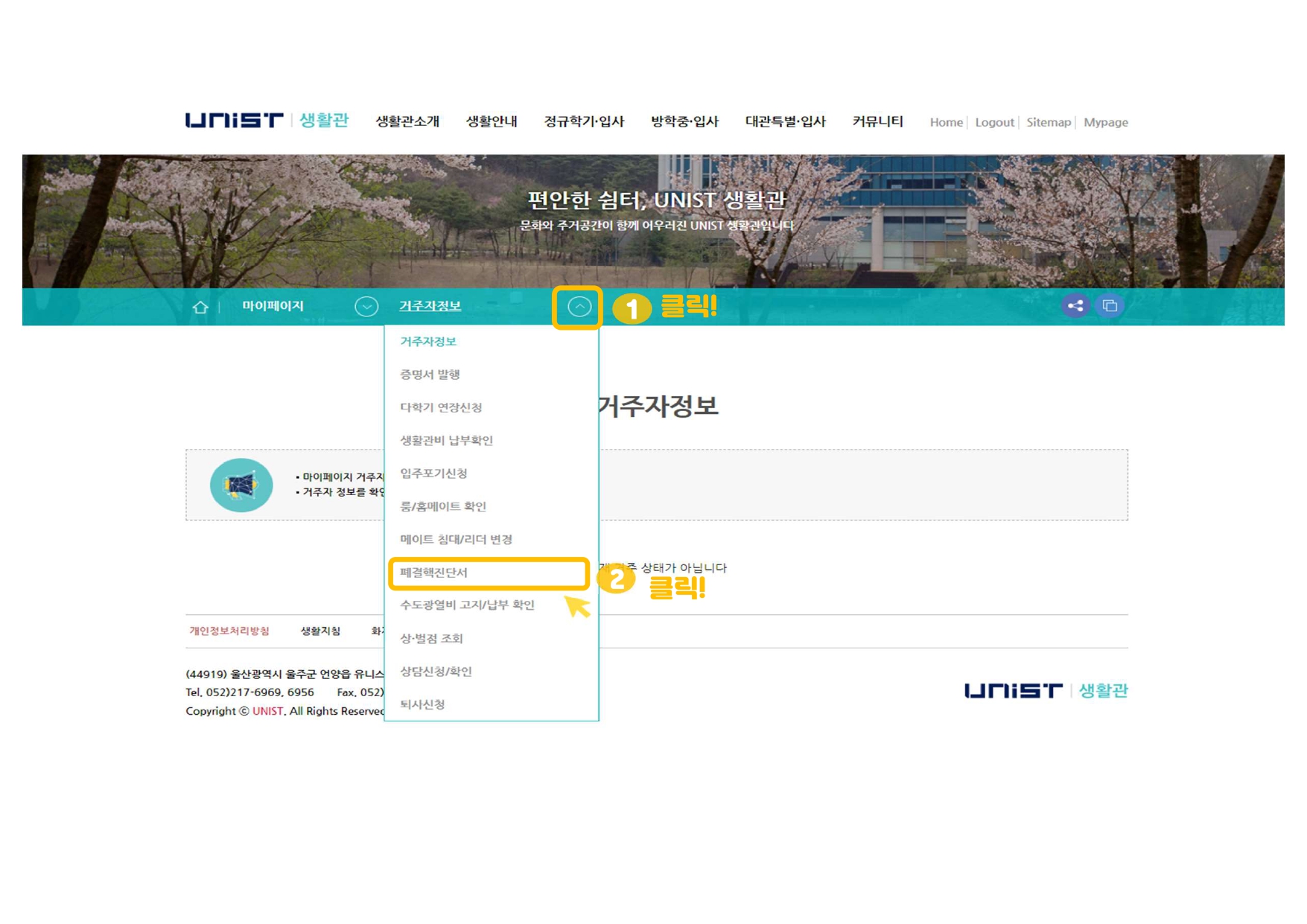Click the UNIST 생활관 footer logo
This screenshot has width=1307, height=924.
1046,691
